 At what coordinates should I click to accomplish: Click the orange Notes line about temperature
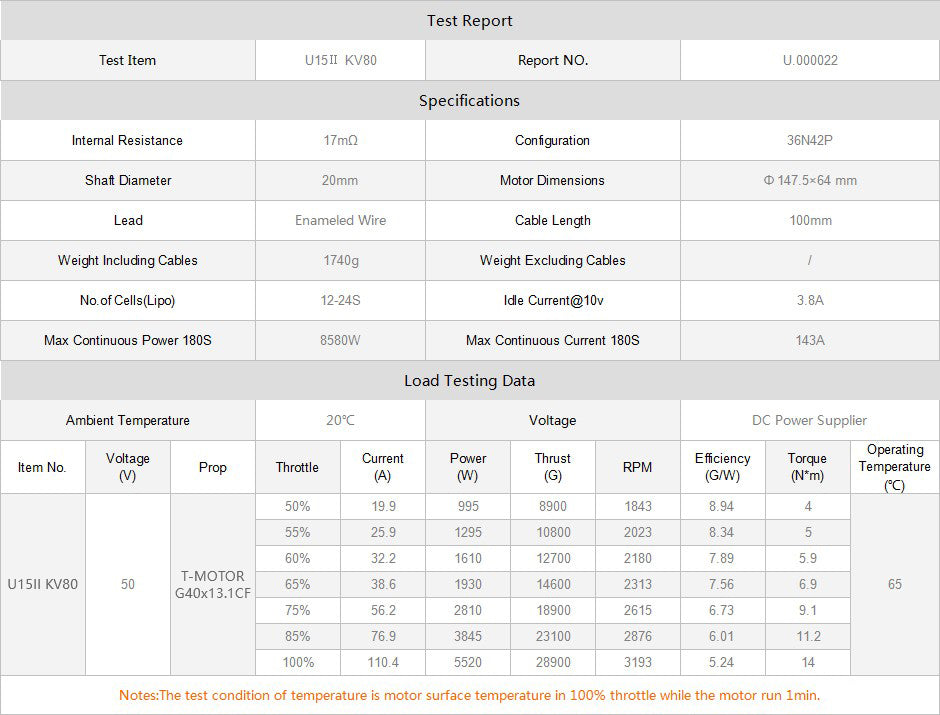pos(469,696)
